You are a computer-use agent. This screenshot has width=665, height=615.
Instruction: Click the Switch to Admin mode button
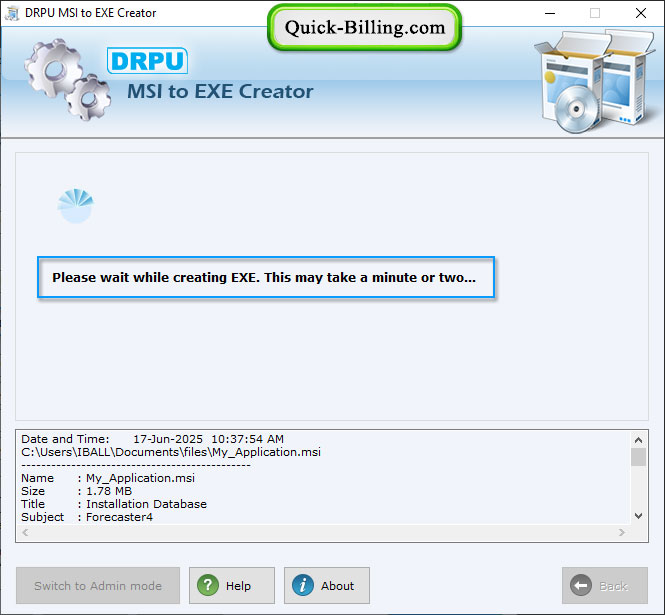tap(98, 585)
